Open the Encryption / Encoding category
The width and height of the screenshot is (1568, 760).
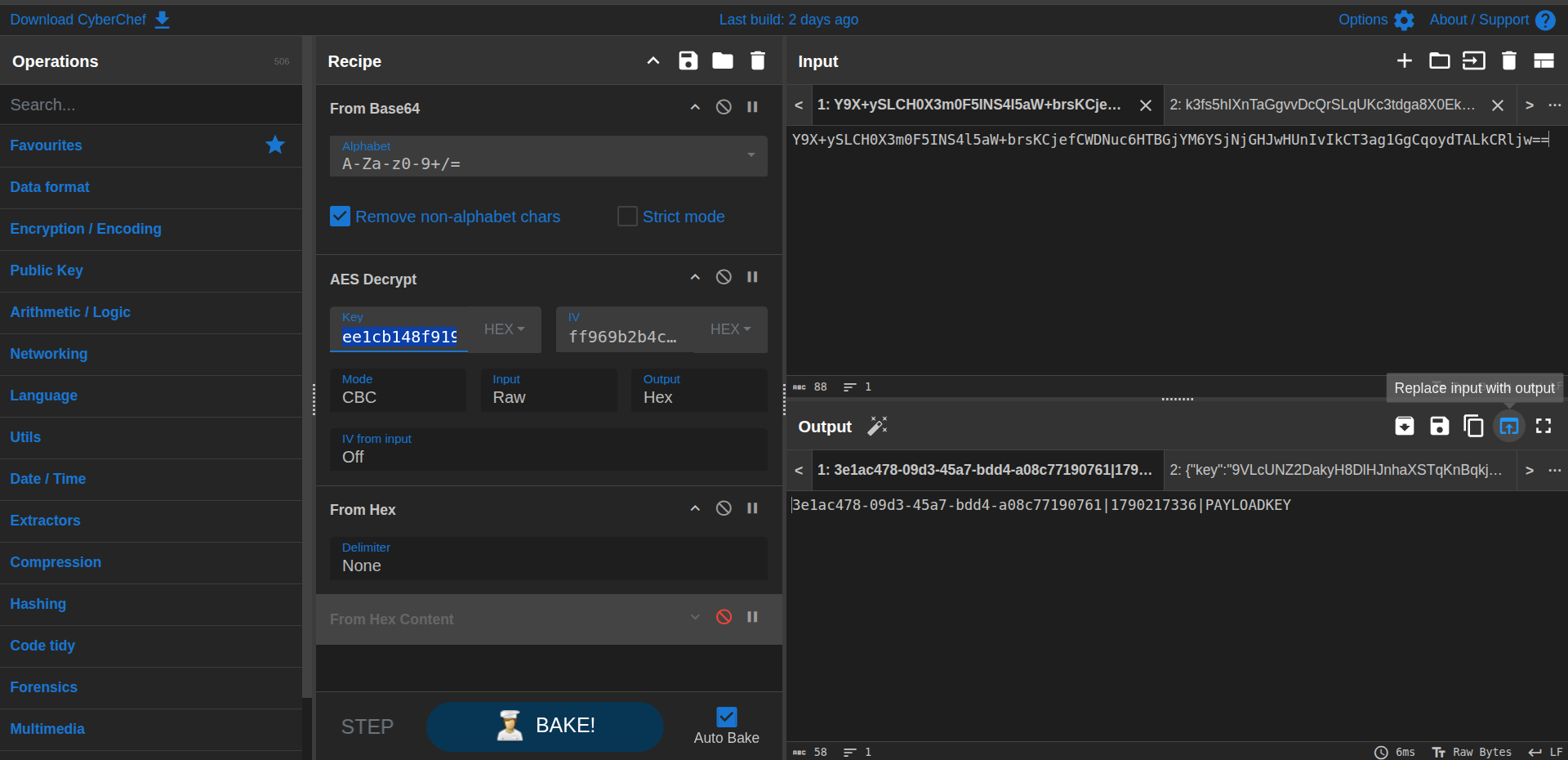point(151,229)
